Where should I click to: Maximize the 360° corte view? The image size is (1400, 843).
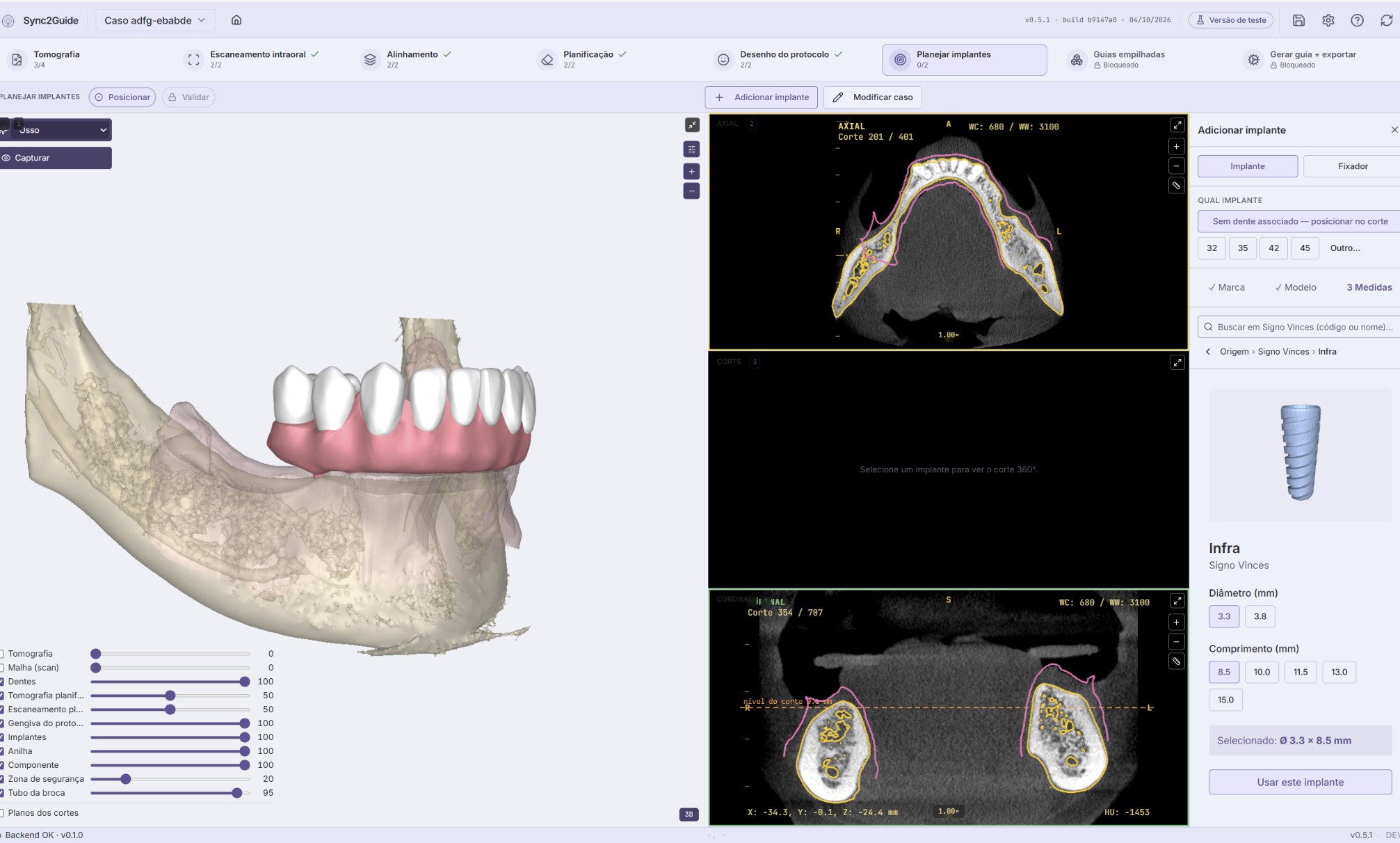1177,363
